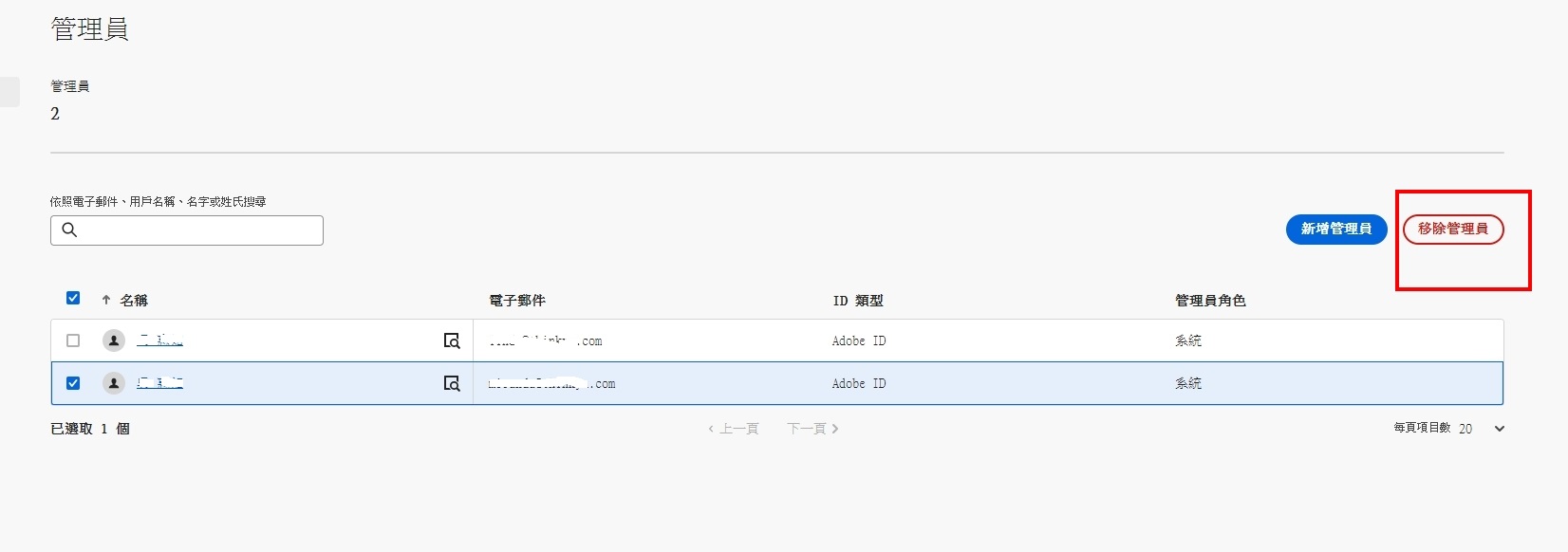Open details icon for the selected administrator row

tap(452, 383)
